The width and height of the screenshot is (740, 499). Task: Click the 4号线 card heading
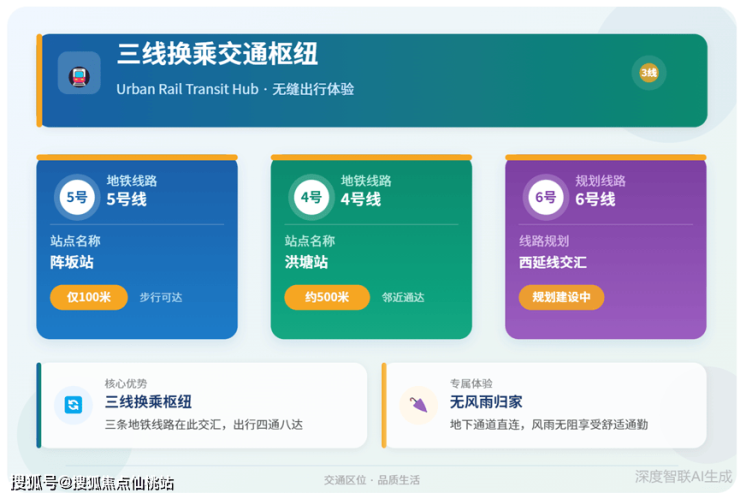361,200
